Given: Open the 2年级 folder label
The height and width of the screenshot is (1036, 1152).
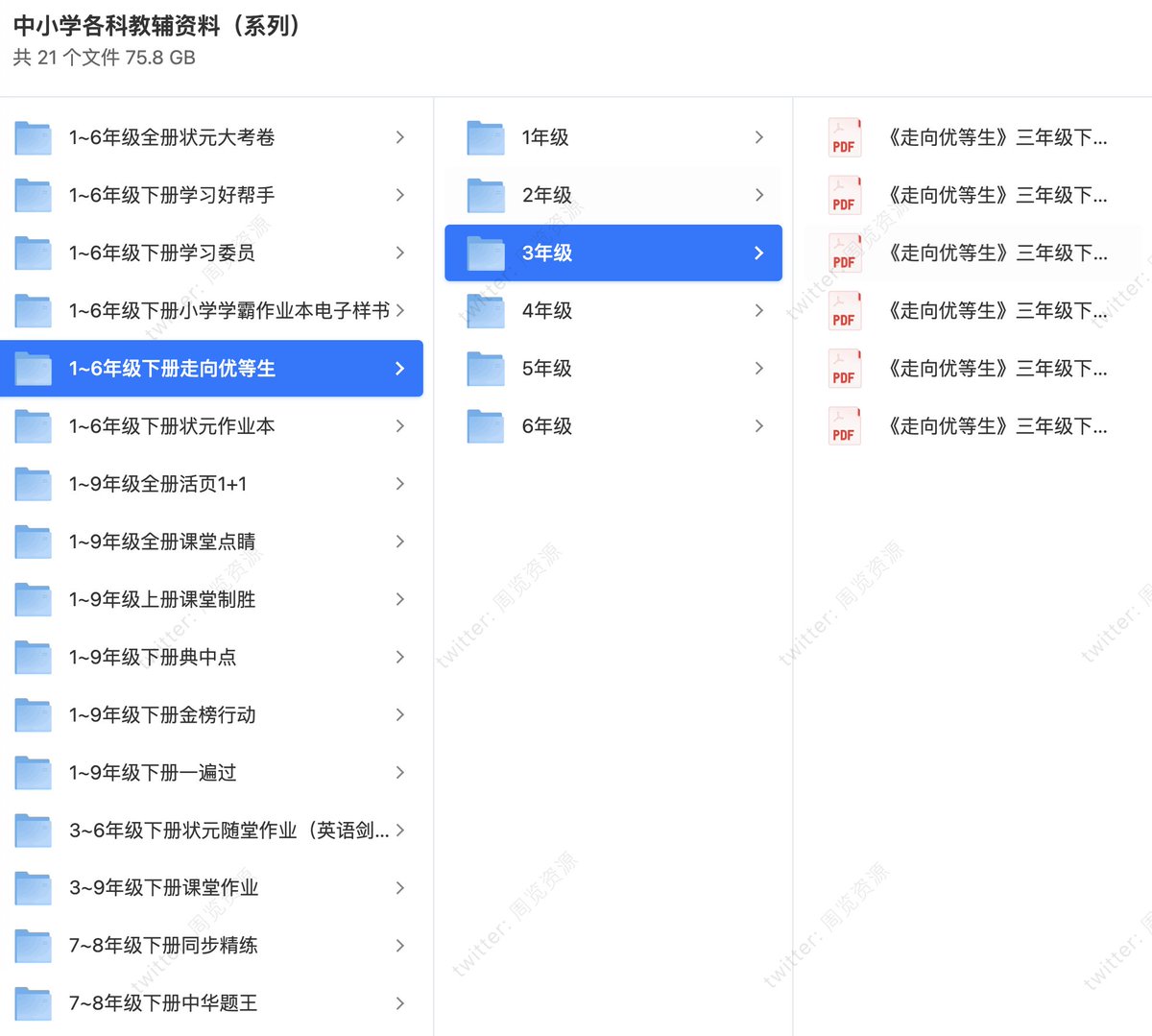Looking at the screenshot, I should click(x=547, y=195).
